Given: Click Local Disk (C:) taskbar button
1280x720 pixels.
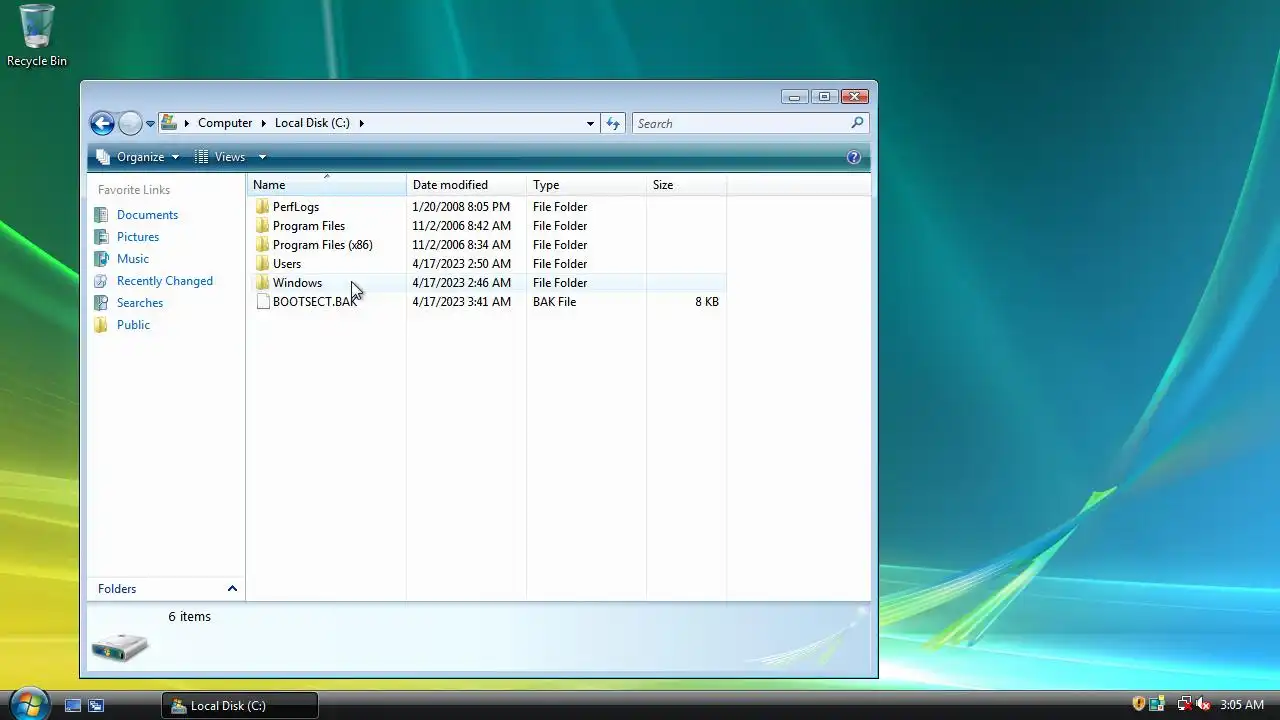Looking at the screenshot, I should point(240,705).
